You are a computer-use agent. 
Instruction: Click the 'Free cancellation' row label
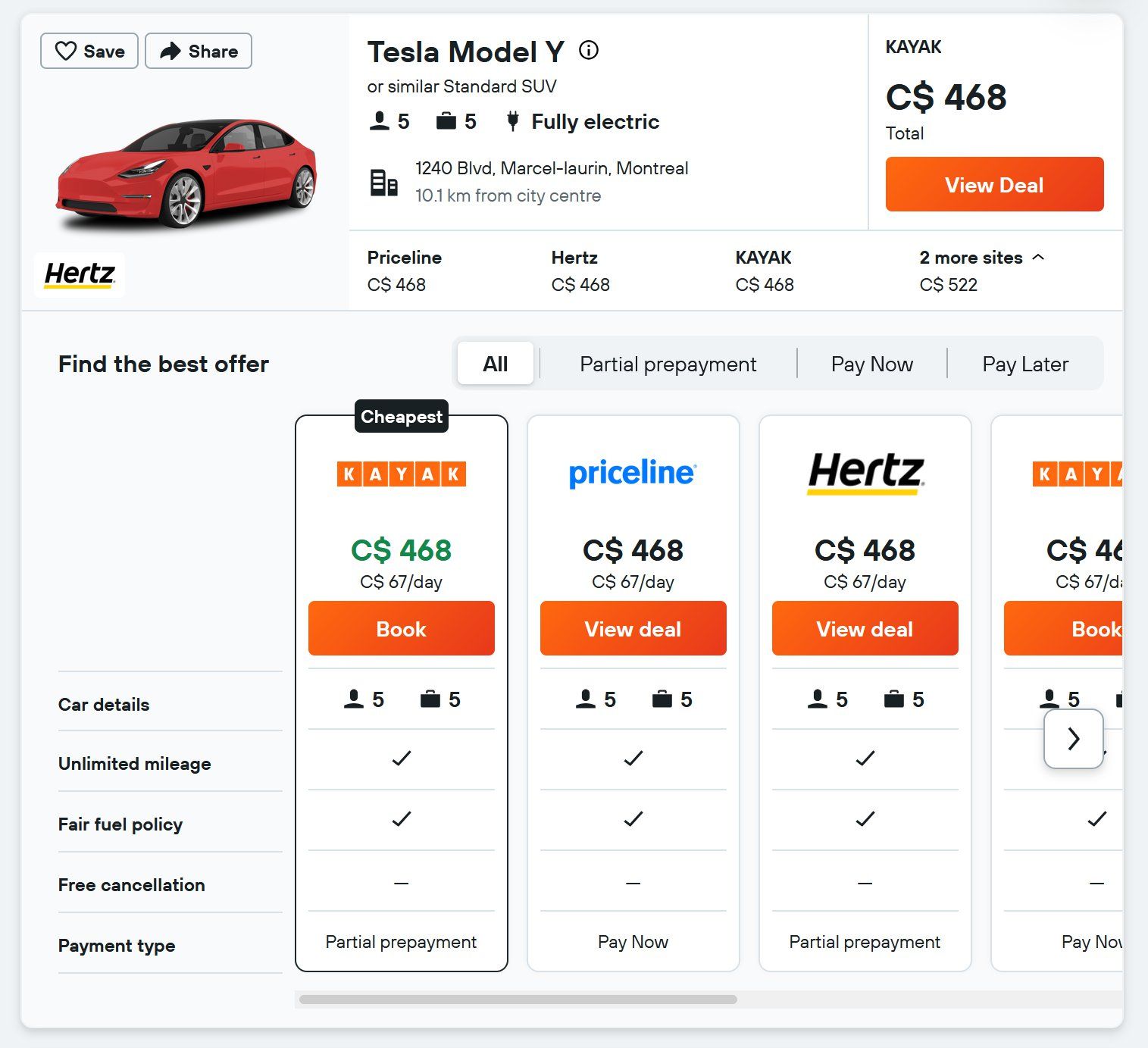coord(132,885)
